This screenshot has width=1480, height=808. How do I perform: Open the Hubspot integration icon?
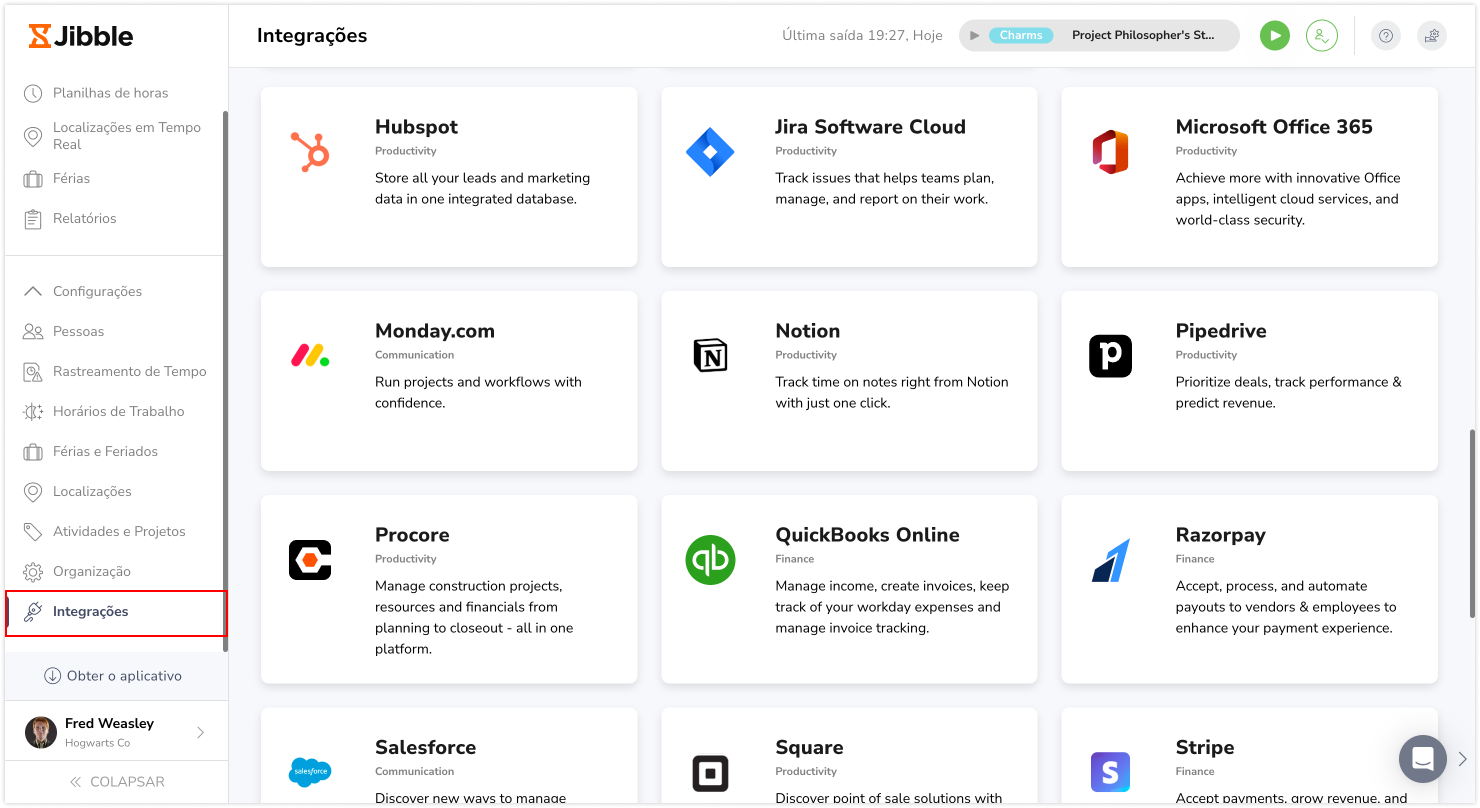point(310,152)
